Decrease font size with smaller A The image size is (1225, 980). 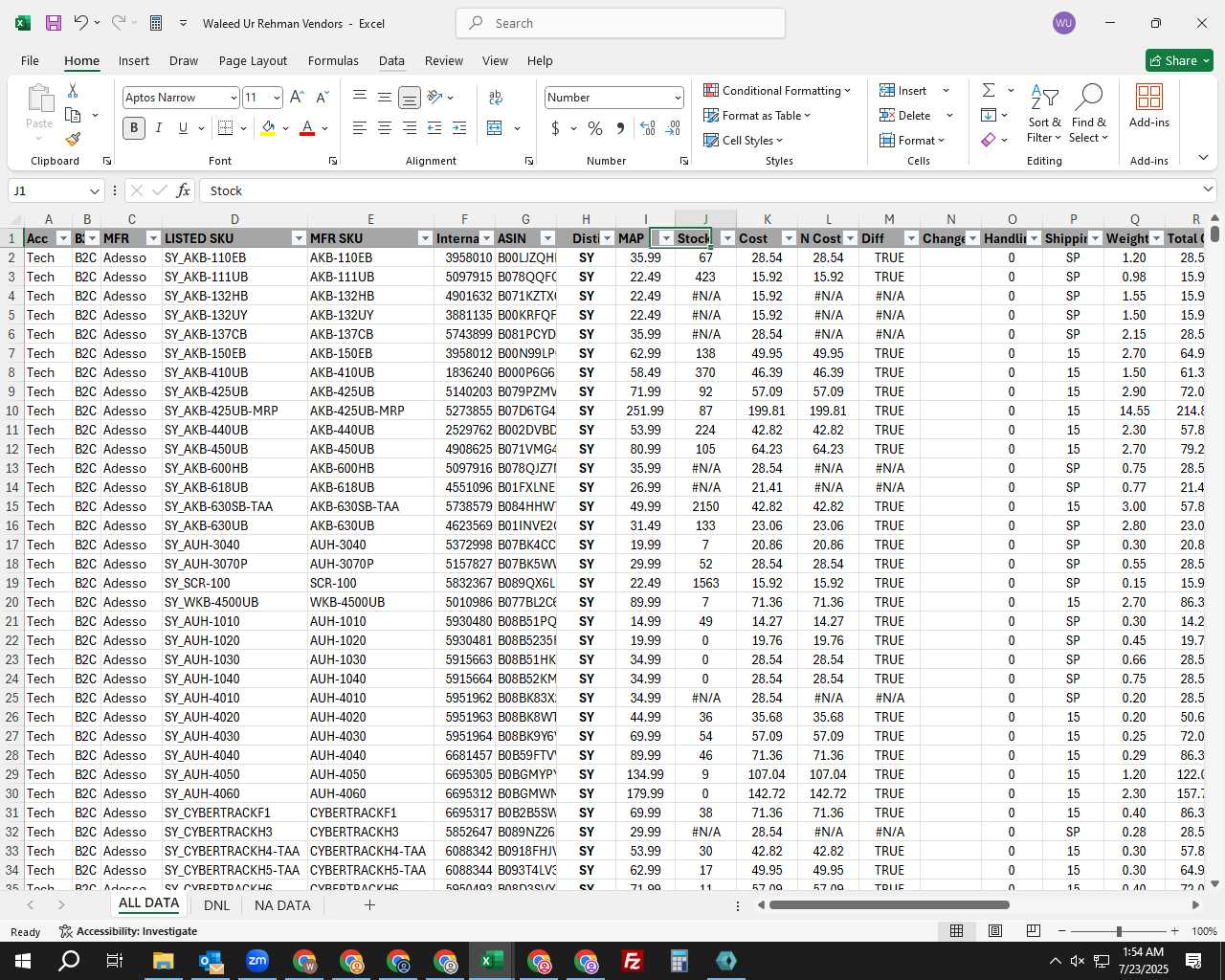pos(322,98)
